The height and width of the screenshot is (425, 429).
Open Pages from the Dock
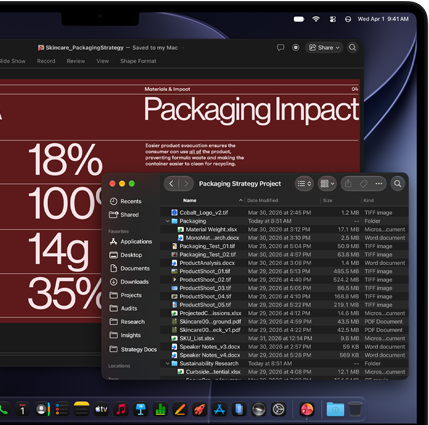(180, 409)
